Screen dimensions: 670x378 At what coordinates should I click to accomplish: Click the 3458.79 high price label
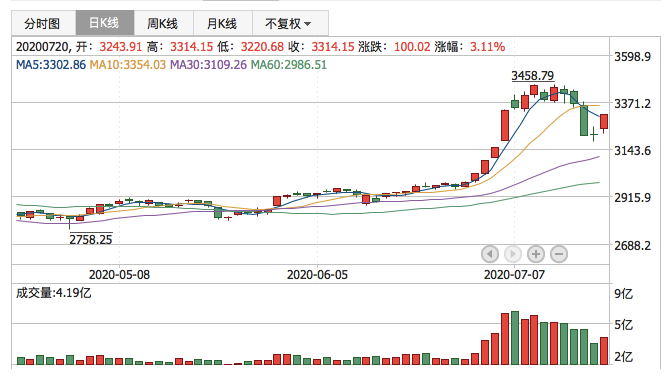[x=532, y=76]
